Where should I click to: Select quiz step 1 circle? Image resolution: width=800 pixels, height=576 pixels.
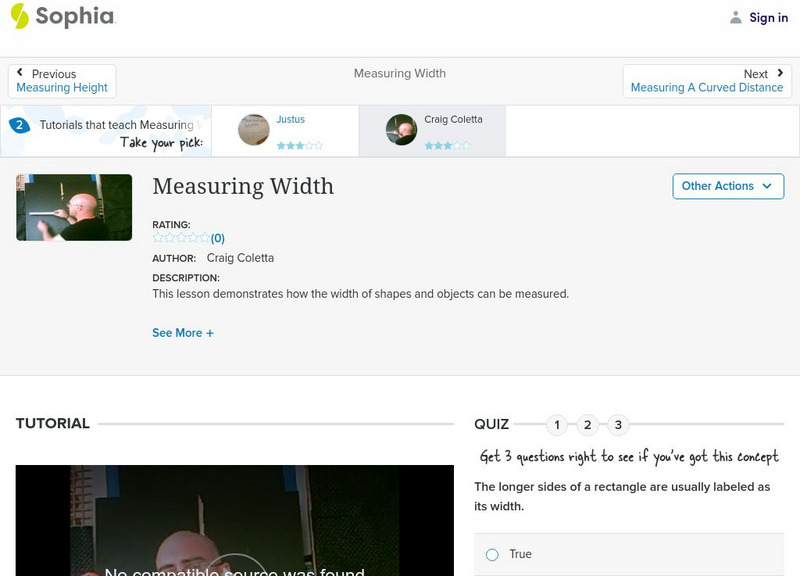556,424
